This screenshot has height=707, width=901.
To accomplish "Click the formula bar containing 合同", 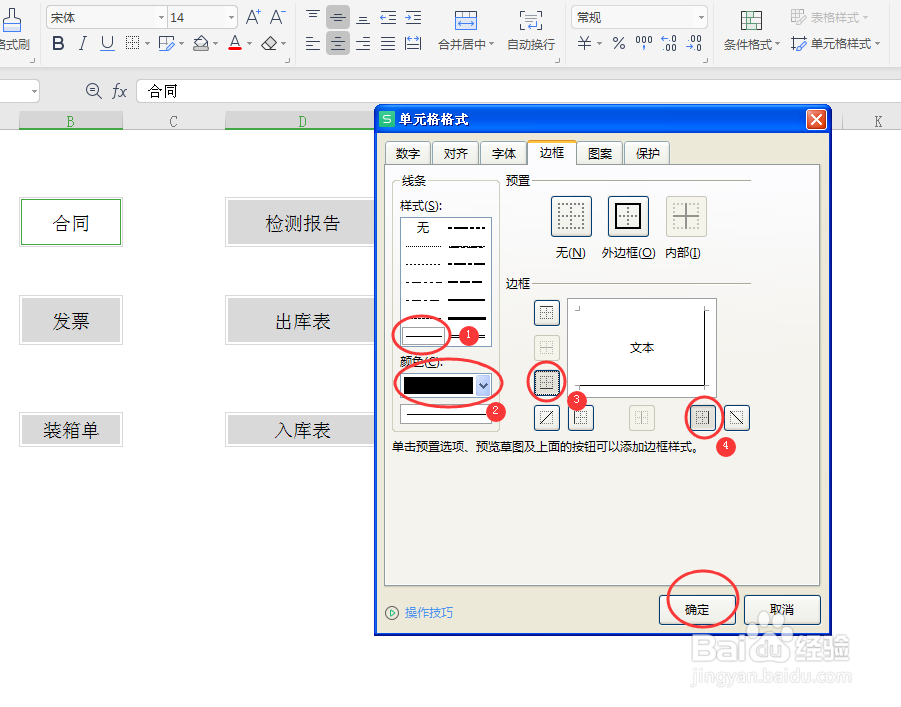I will coord(518,91).
